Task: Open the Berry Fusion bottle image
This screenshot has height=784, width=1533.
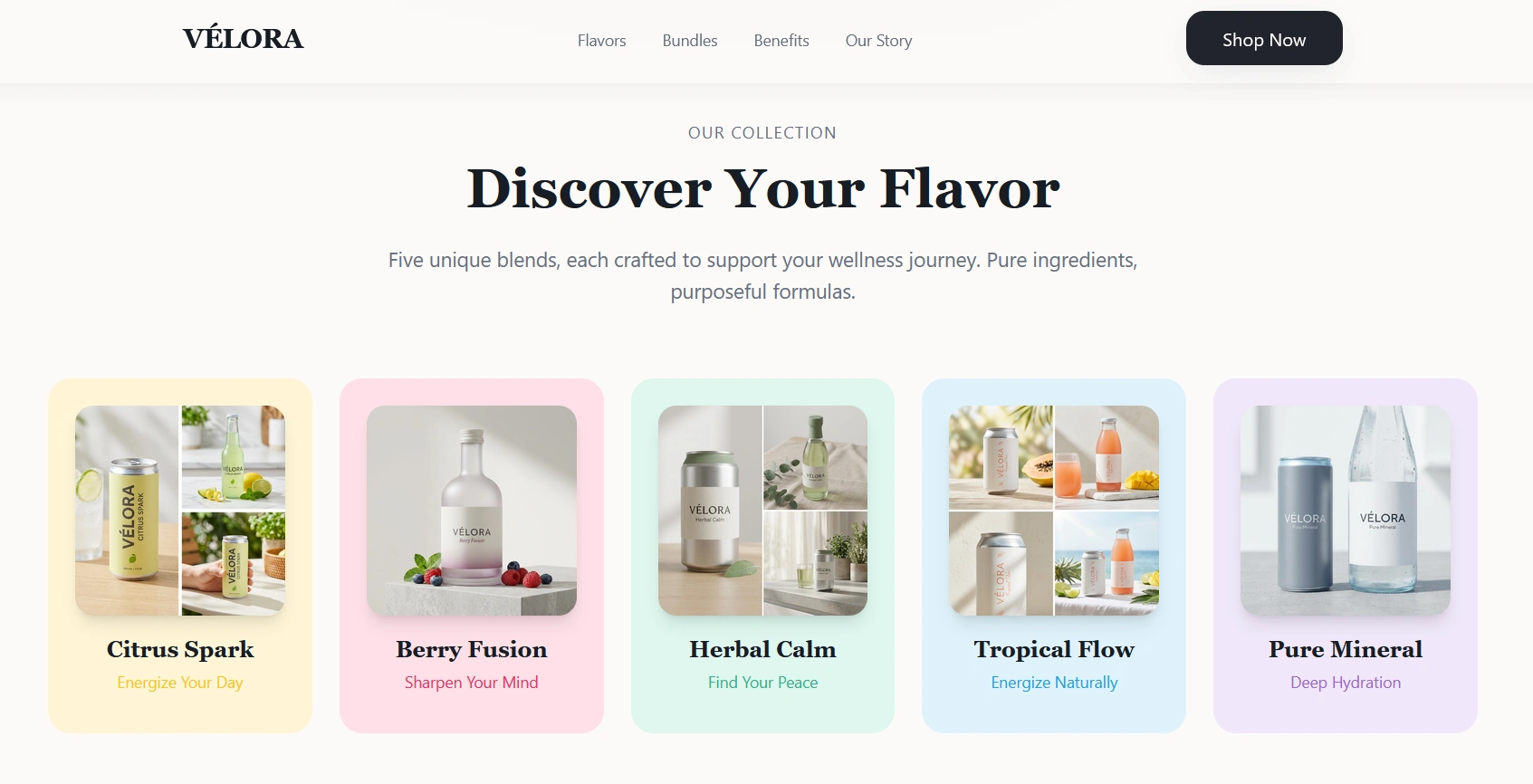Action: [x=472, y=511]
